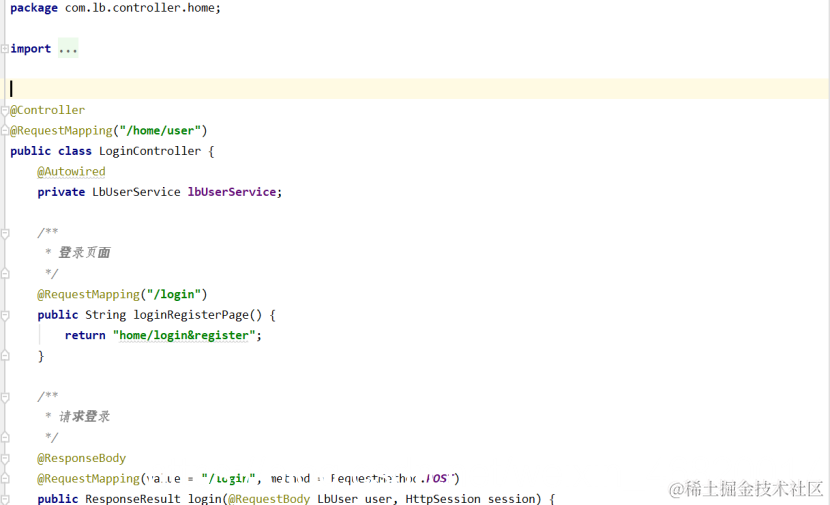The width and height of the screenshot is (830, 505).
Task: Click the @Controller annotation text
Action: (x=48, y=110)
